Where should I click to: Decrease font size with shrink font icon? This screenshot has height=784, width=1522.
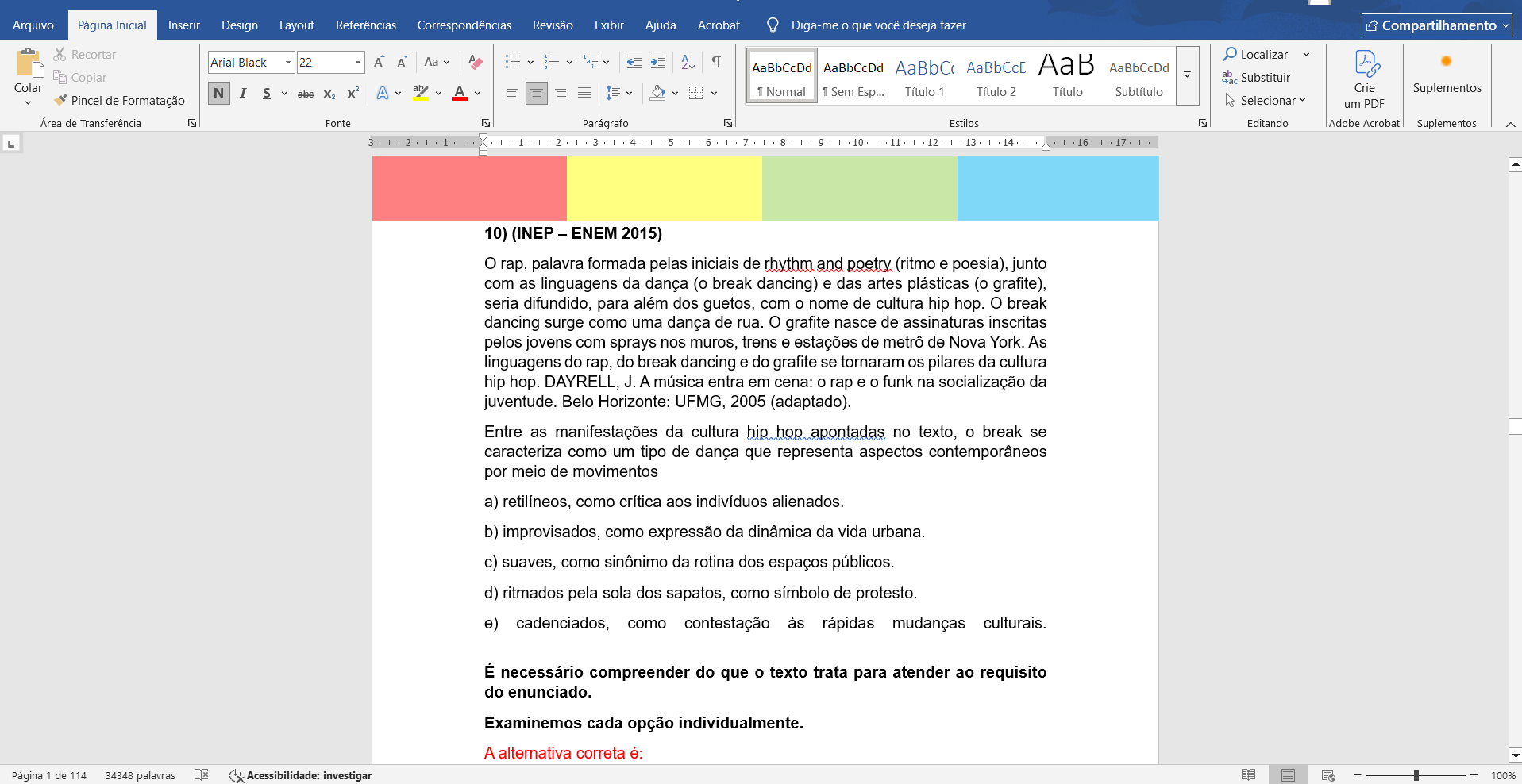tap(402, 62)
